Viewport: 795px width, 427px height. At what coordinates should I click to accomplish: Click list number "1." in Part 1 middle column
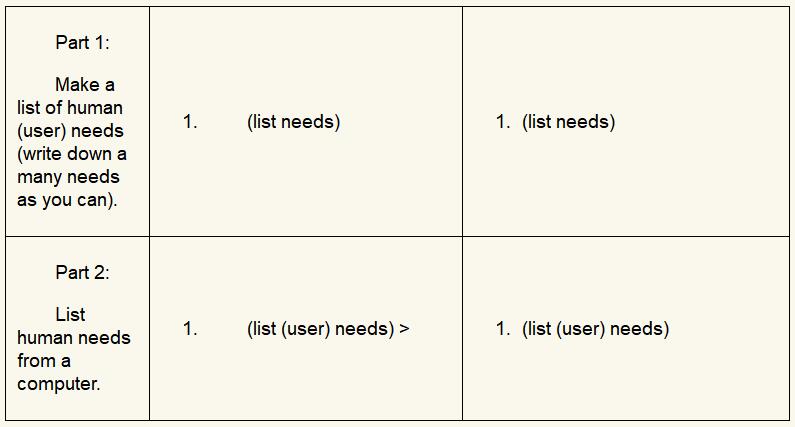coord(190,122)
